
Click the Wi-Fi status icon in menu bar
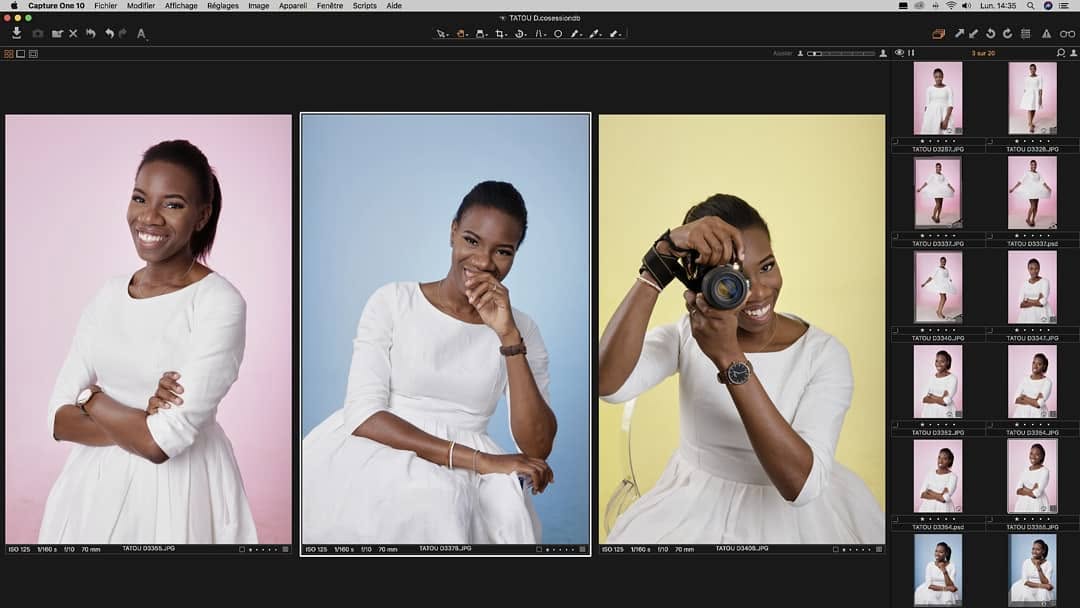click(951, 6)
